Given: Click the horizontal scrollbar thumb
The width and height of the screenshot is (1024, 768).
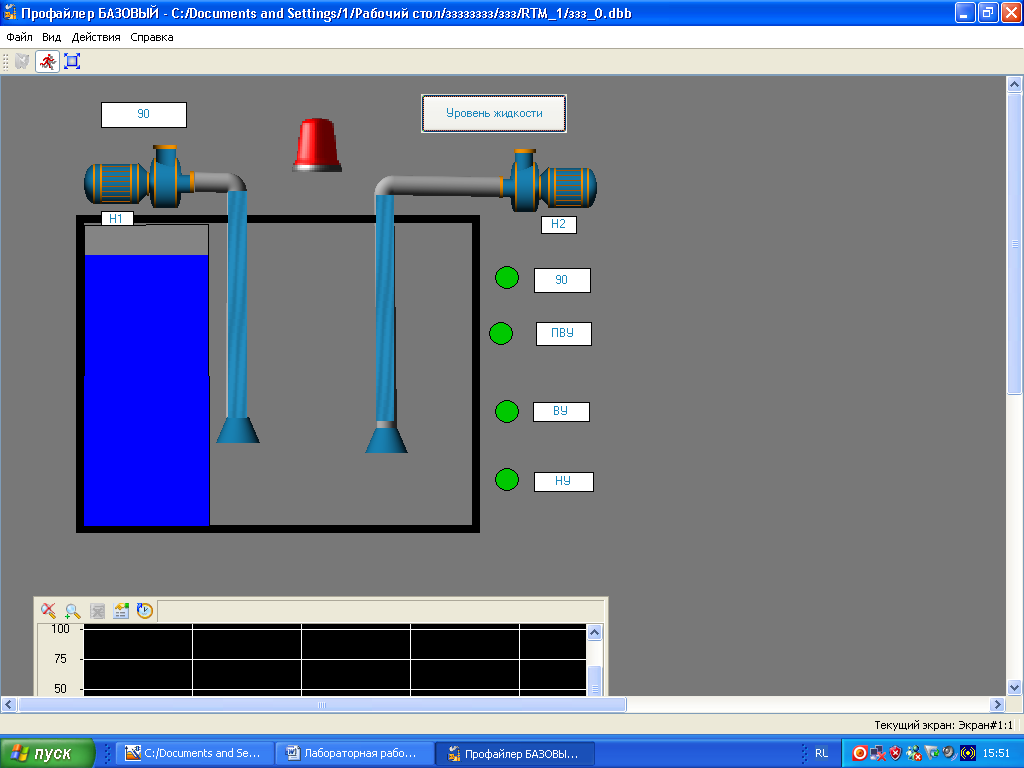Looking at the screenshot, I should point(322,704).
